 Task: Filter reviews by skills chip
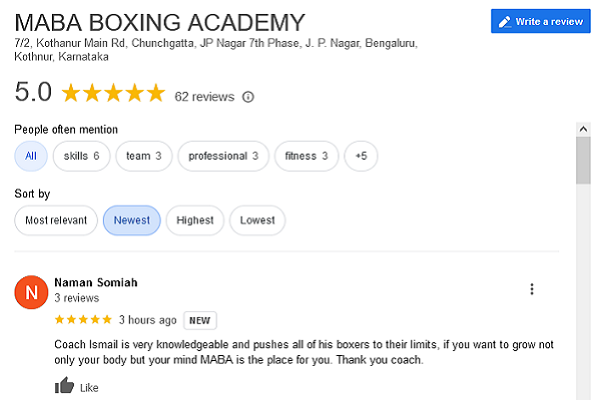point(82,156)
